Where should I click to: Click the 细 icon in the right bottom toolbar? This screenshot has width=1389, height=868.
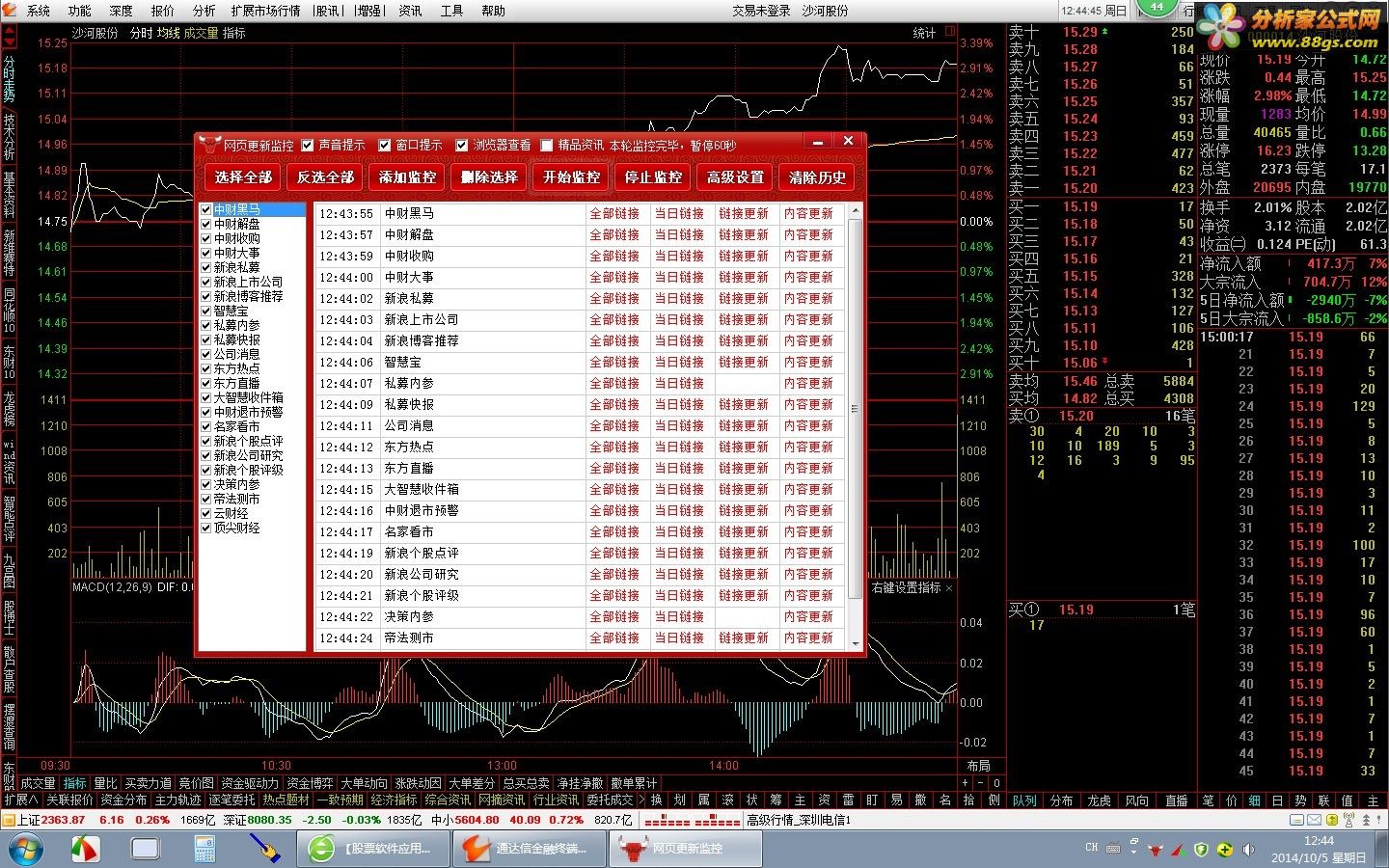pos(1254,800)
